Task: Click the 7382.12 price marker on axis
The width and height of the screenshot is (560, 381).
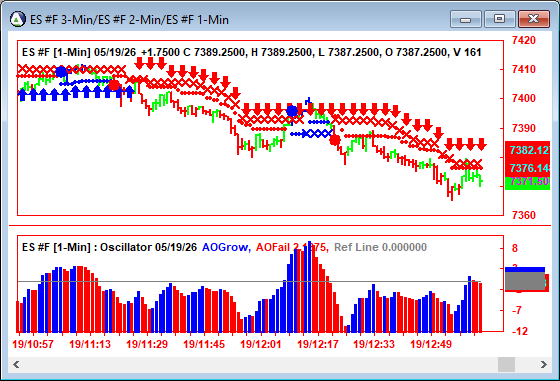Action: [528, 150]
